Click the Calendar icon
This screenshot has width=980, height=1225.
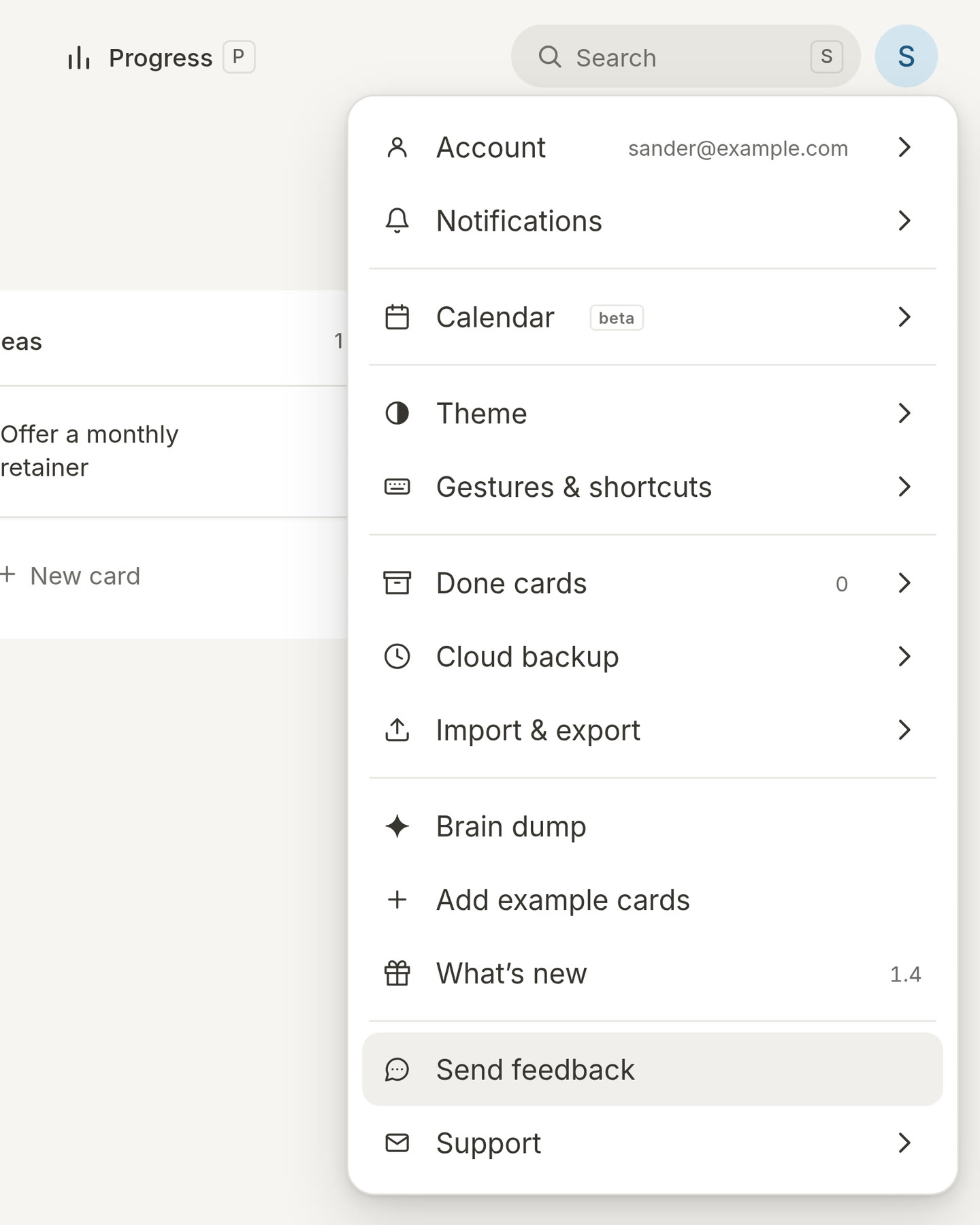click(397, 317)
